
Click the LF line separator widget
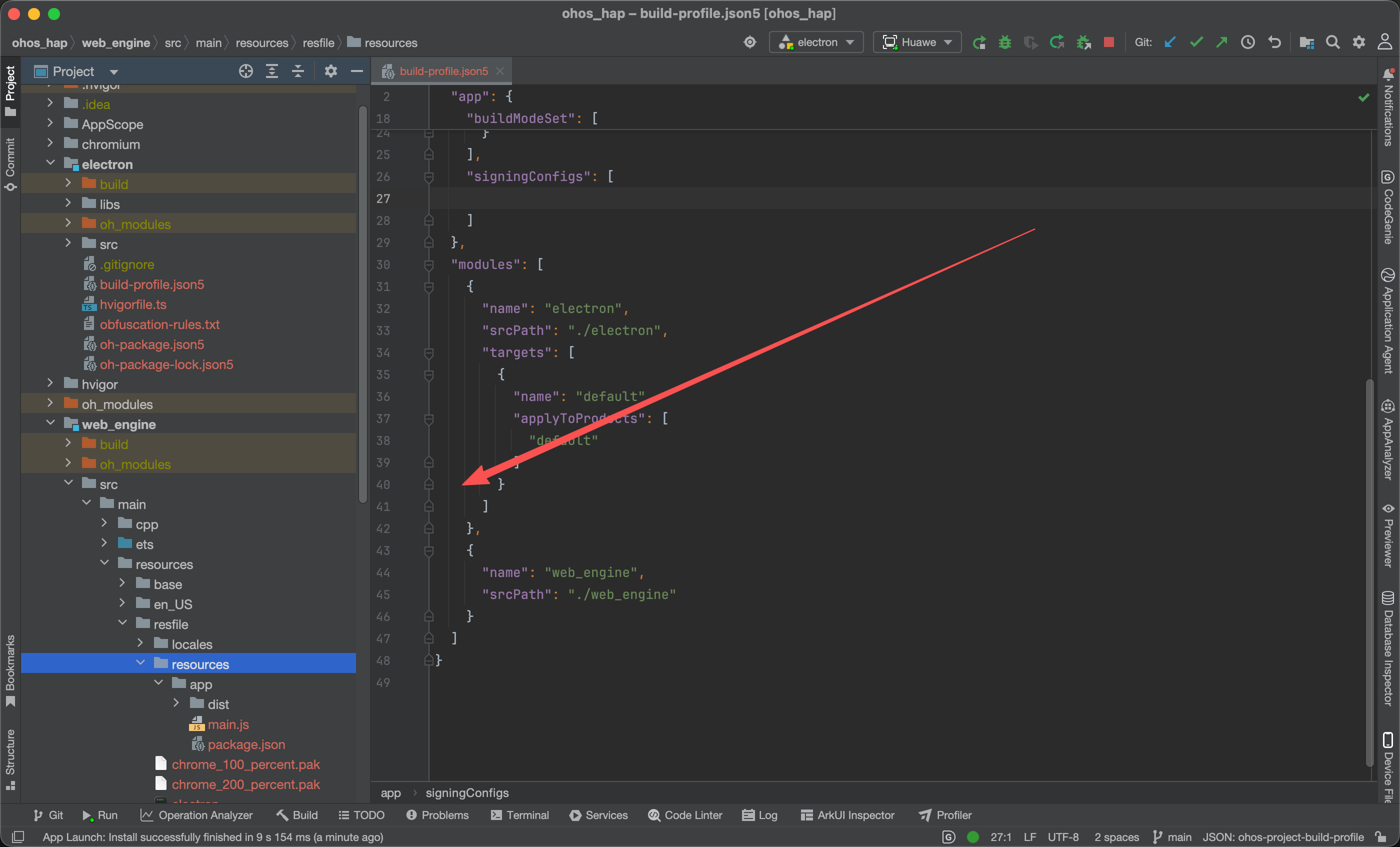[1029, 837]
